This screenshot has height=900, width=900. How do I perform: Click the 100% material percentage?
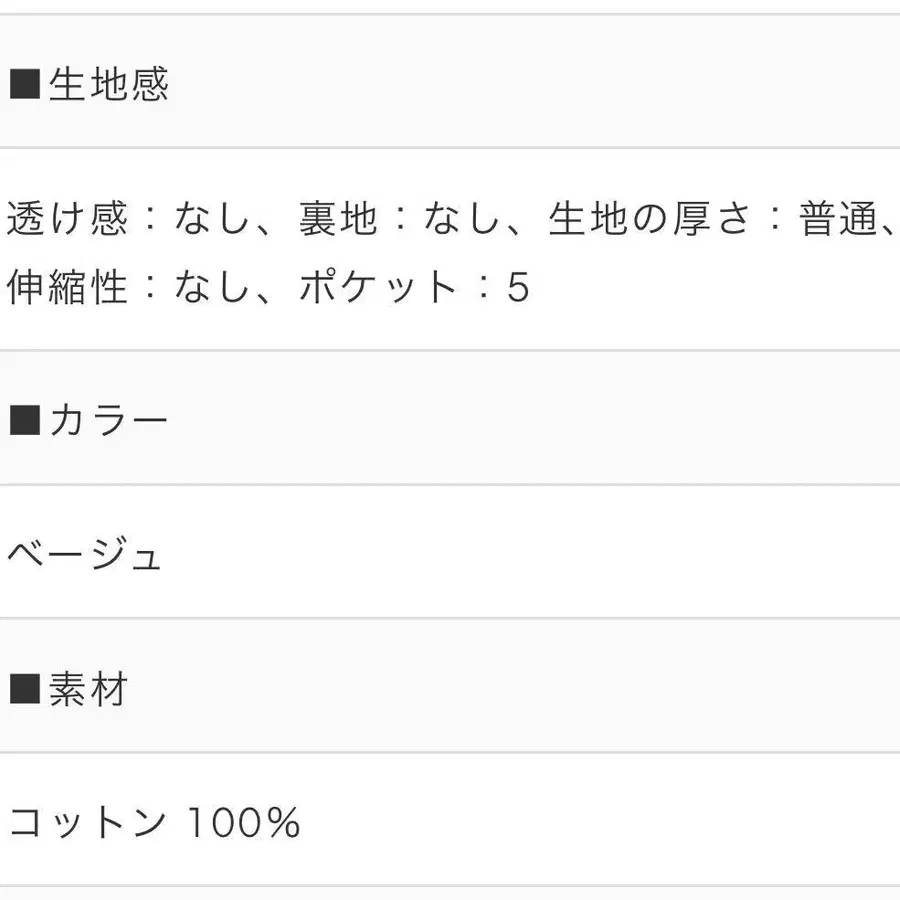(245, 823)
